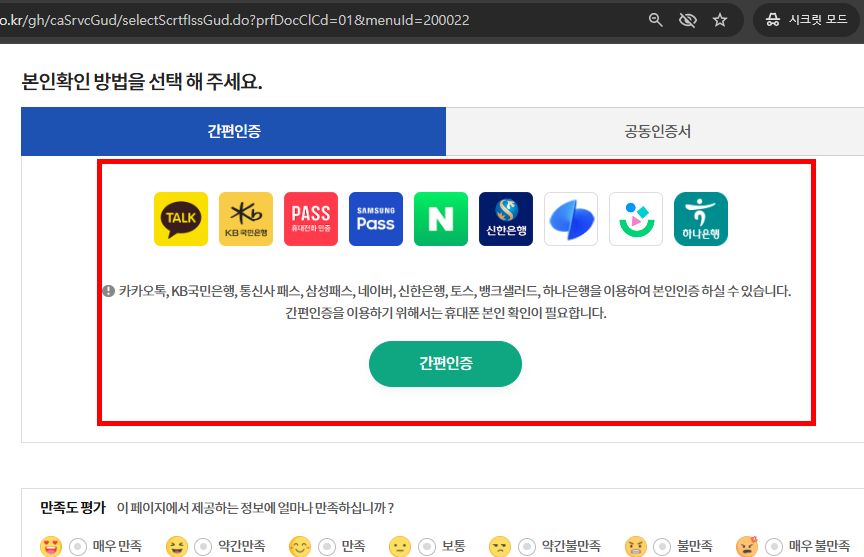Select the 불만족 radio button

coord(662,547)
